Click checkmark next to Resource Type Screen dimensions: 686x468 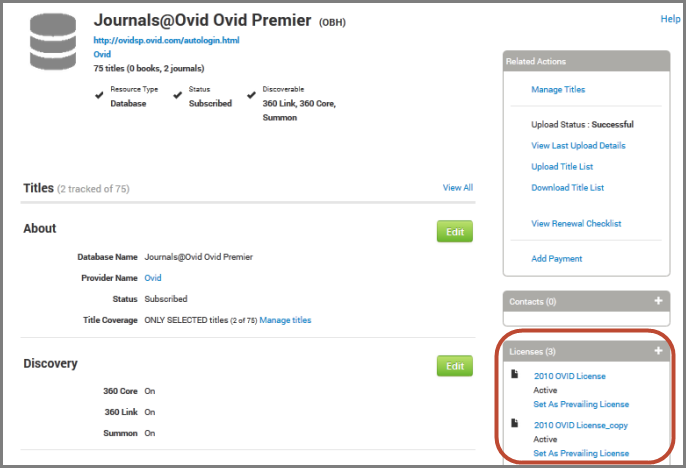tap(99, 95)
